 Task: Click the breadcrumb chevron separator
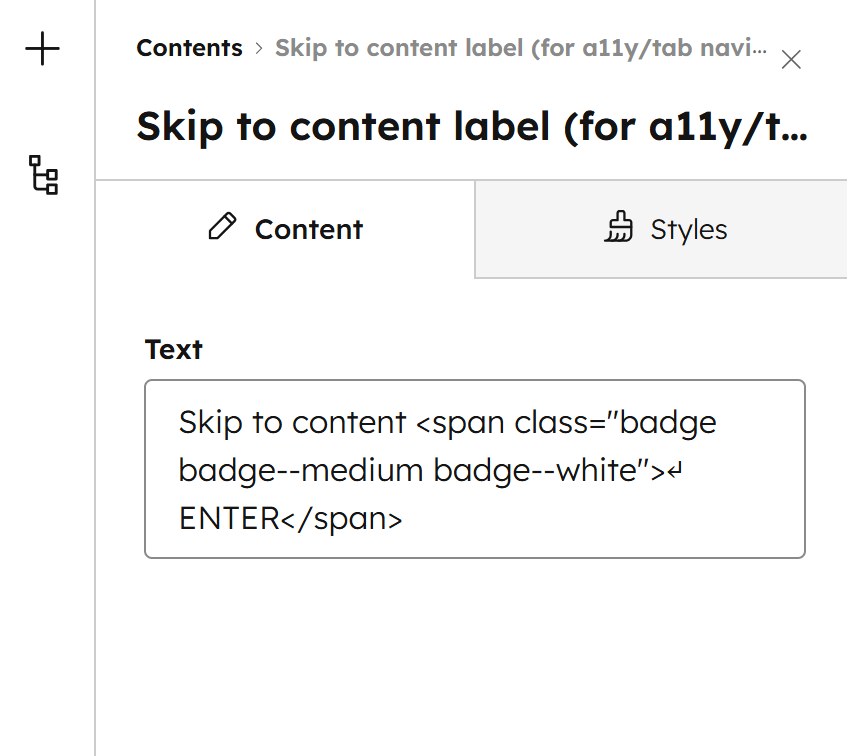(x=259, y=48)
